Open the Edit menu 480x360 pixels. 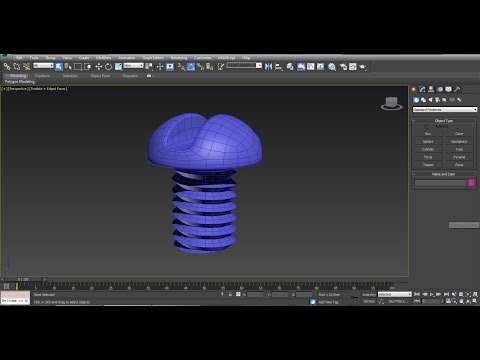pyautogui.click(x=19, y=58)
